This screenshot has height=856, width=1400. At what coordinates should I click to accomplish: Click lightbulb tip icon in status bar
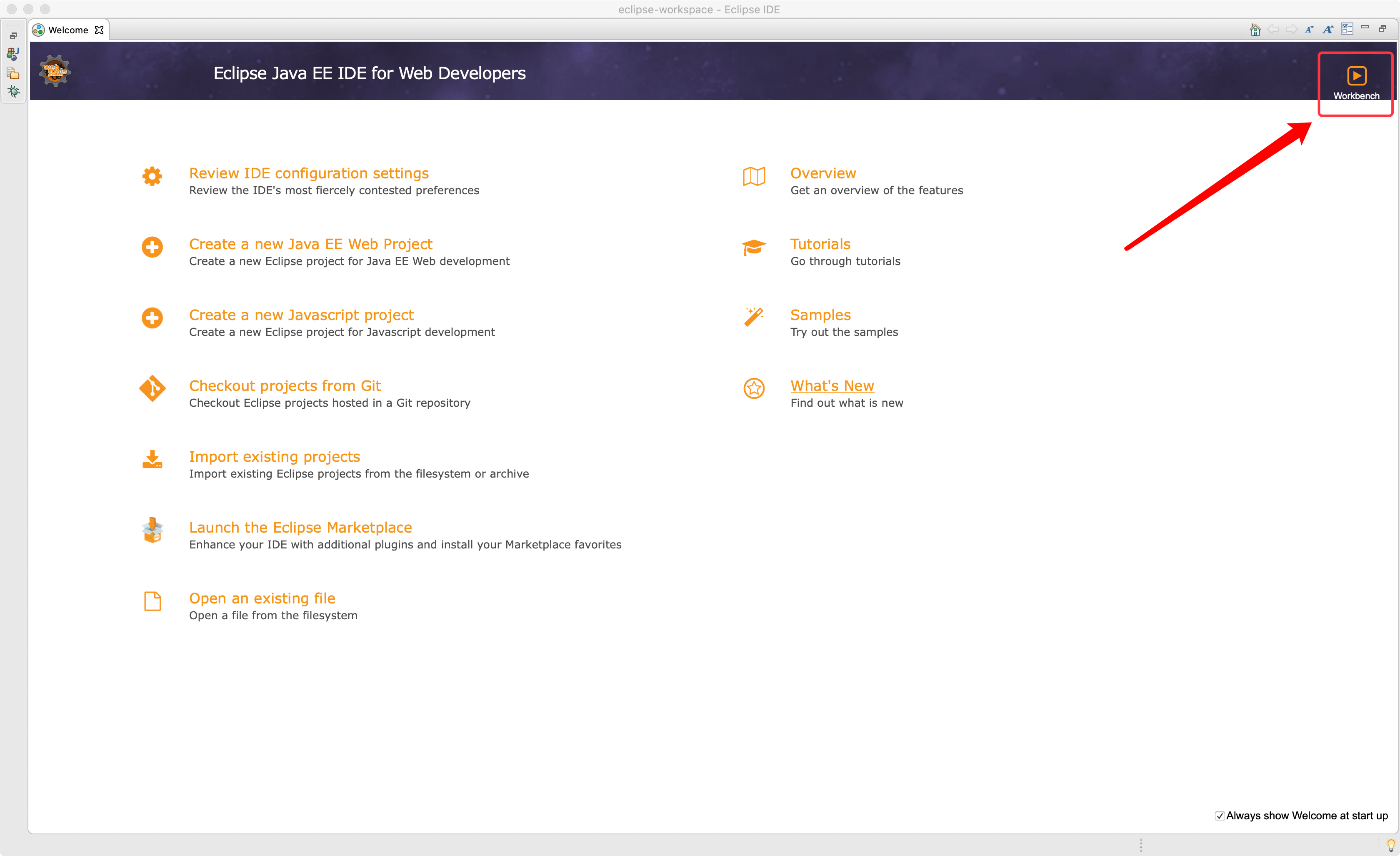(x=1391, y=845)
